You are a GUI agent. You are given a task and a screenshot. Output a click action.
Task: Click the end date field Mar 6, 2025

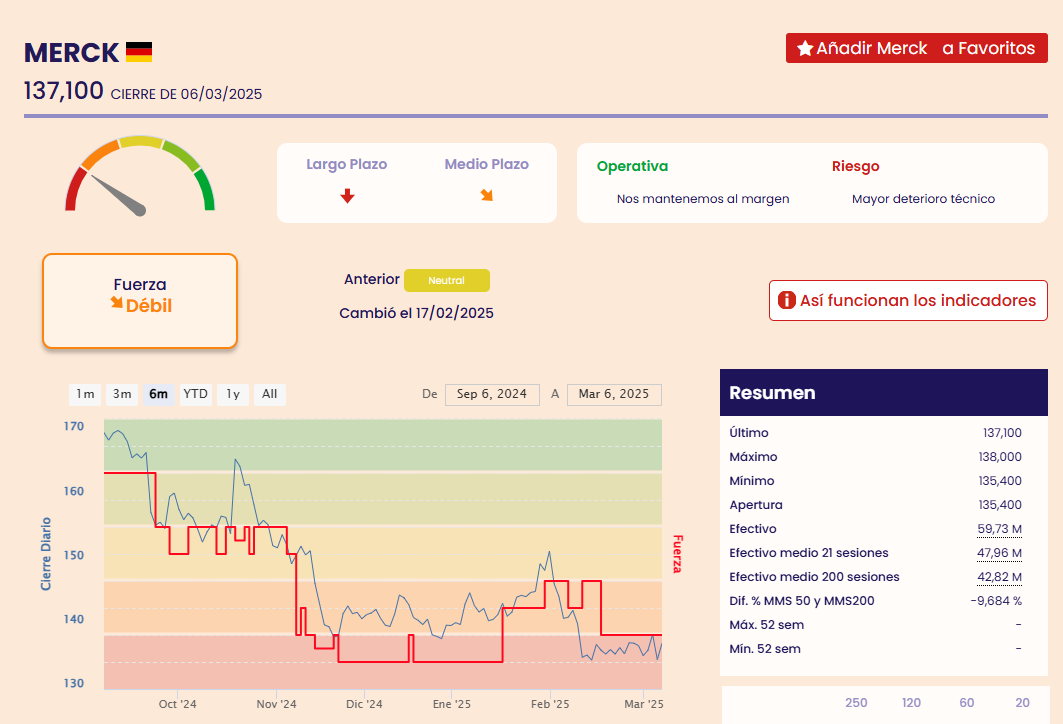tap(614, 395)
